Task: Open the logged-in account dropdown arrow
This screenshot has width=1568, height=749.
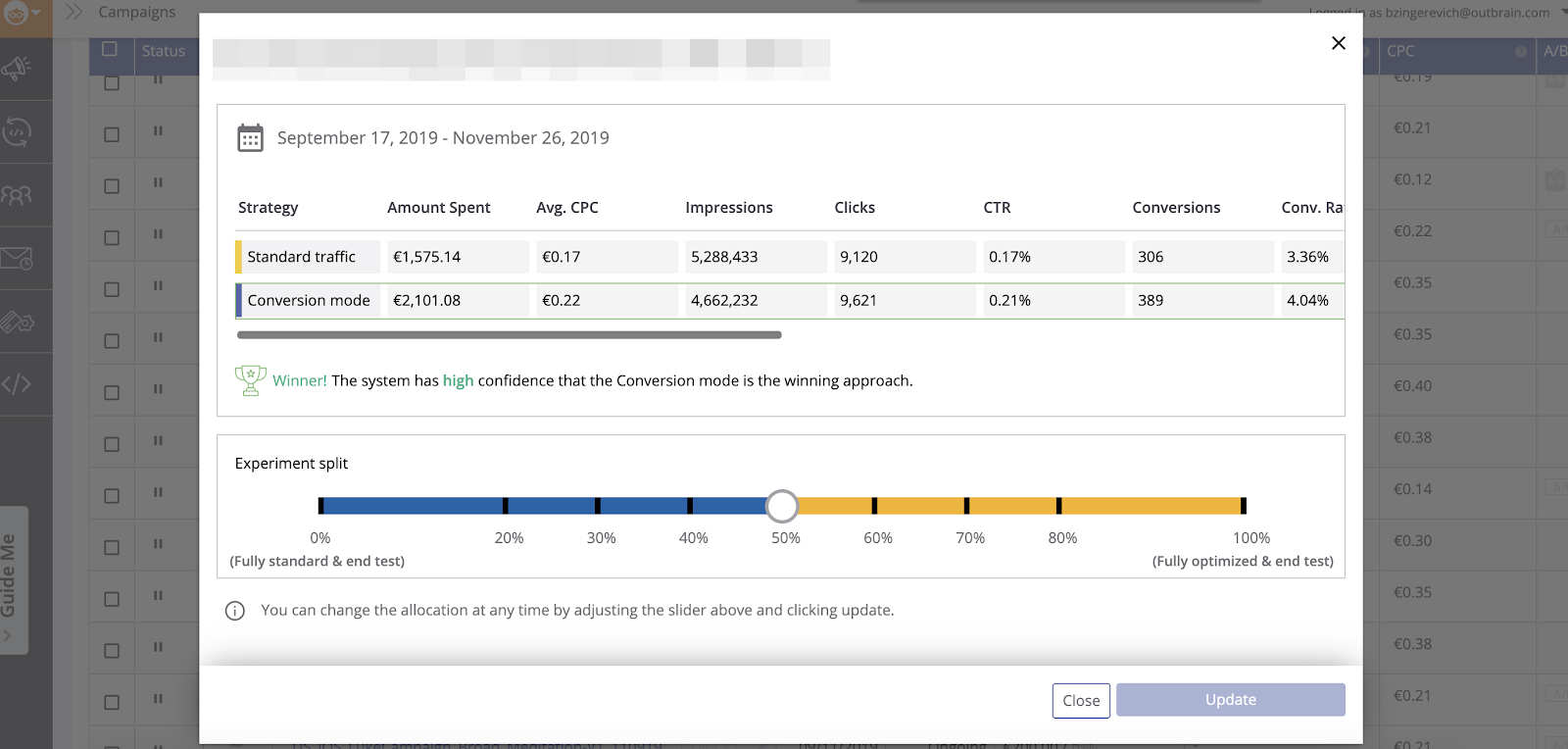Action: (1563, 13)
